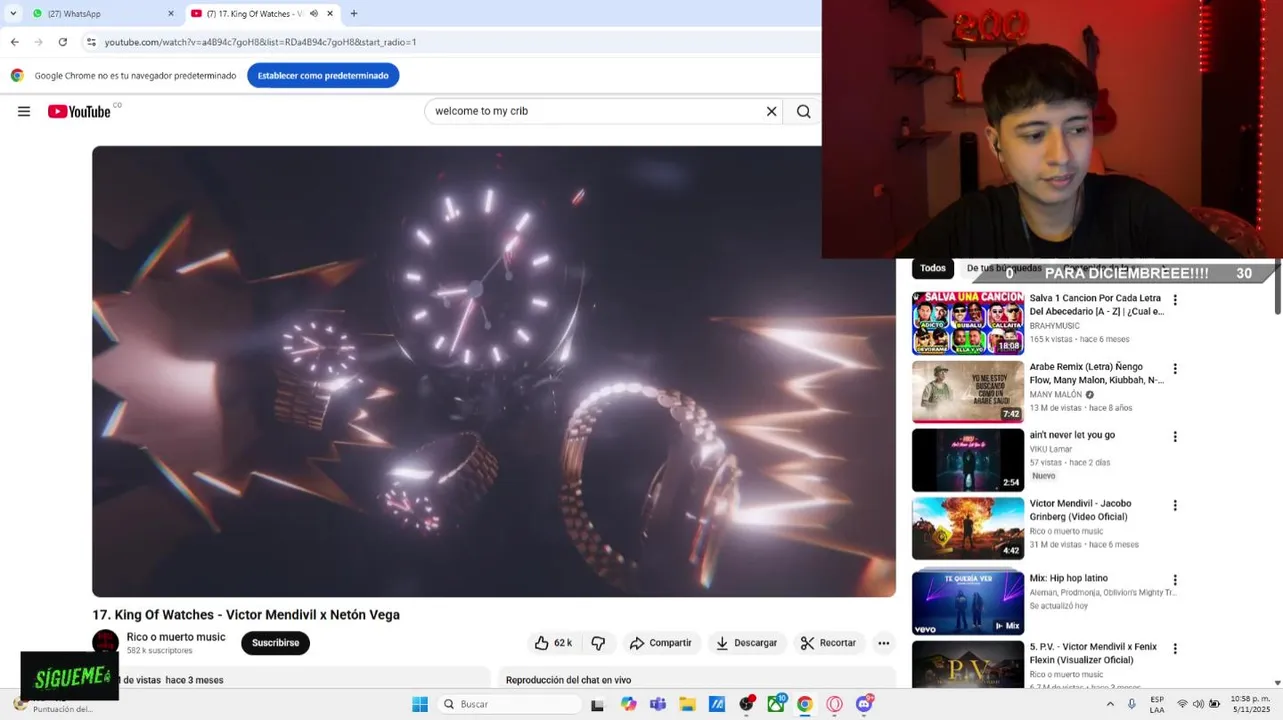Screen dimensions: 1283x720
Task: Click the video title King Of Watches
Action: click(x=246, y=615)
